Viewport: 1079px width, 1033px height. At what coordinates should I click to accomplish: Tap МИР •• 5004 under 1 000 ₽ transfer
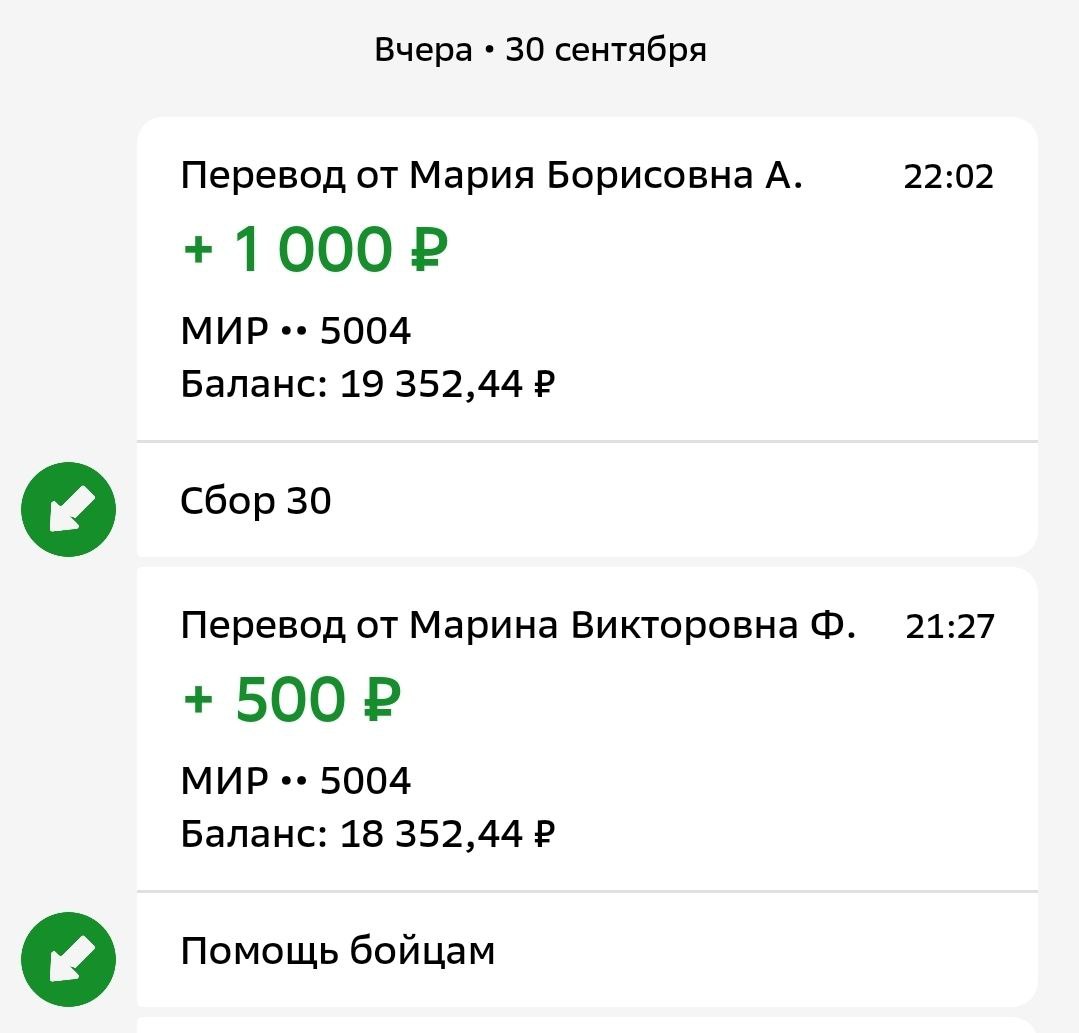296,331
